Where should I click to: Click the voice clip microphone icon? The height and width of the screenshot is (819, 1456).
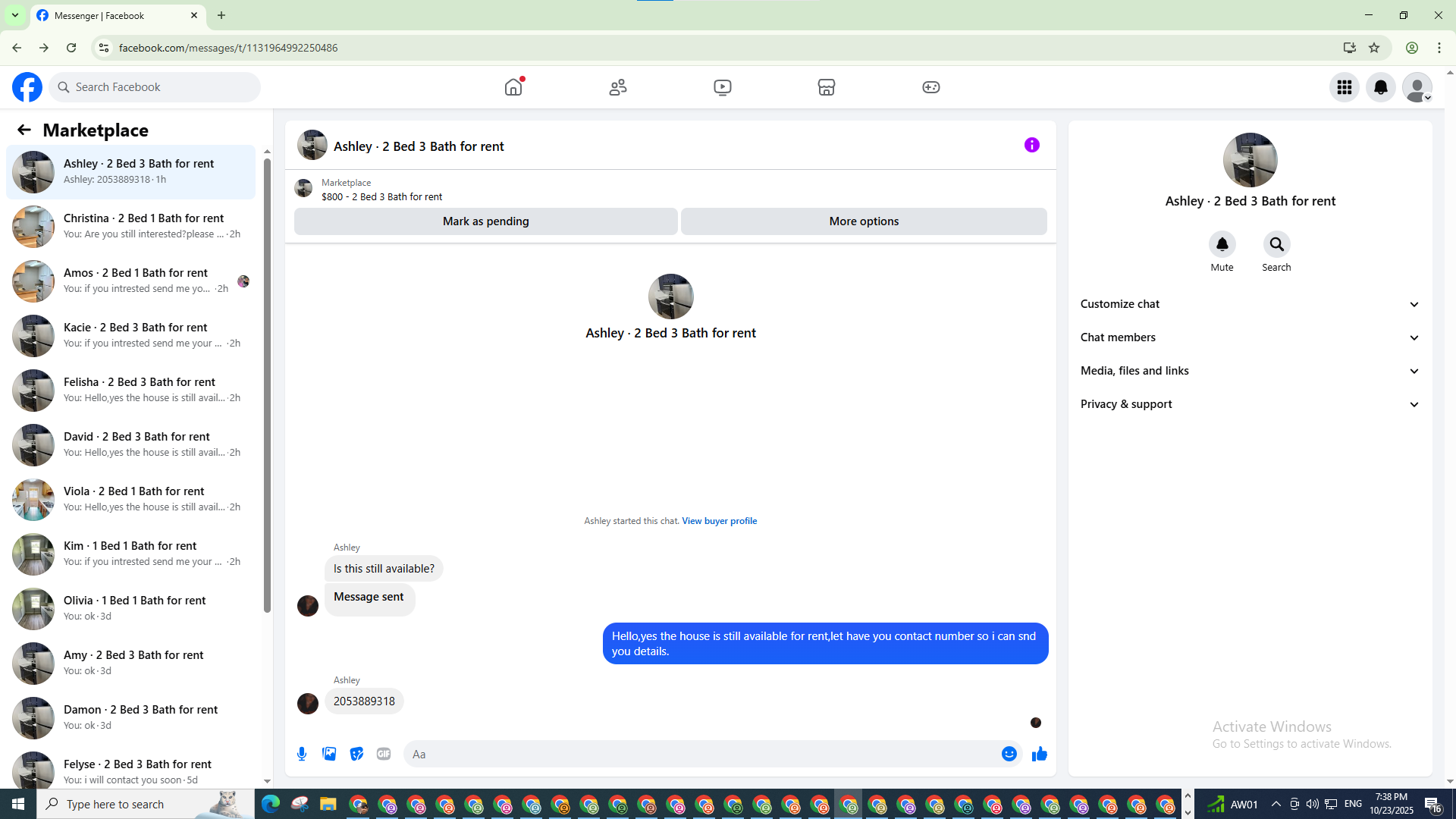302,754
